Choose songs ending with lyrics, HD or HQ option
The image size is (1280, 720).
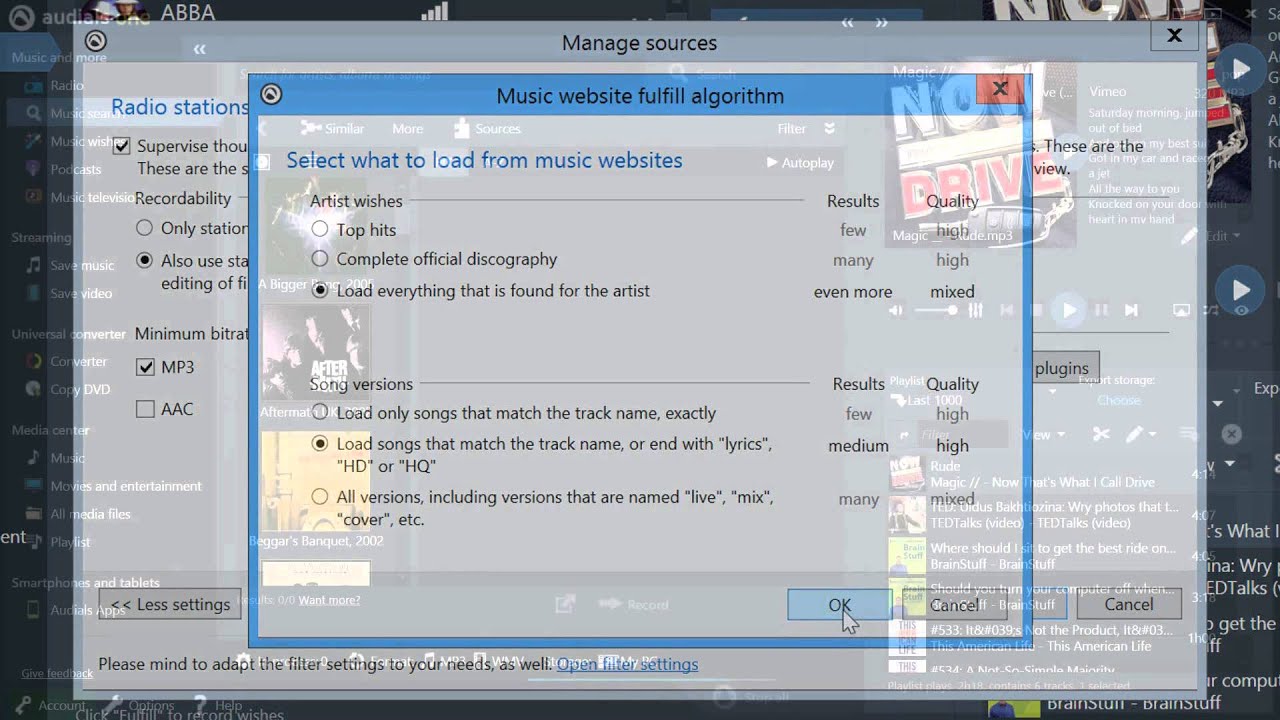pos(320,443)
